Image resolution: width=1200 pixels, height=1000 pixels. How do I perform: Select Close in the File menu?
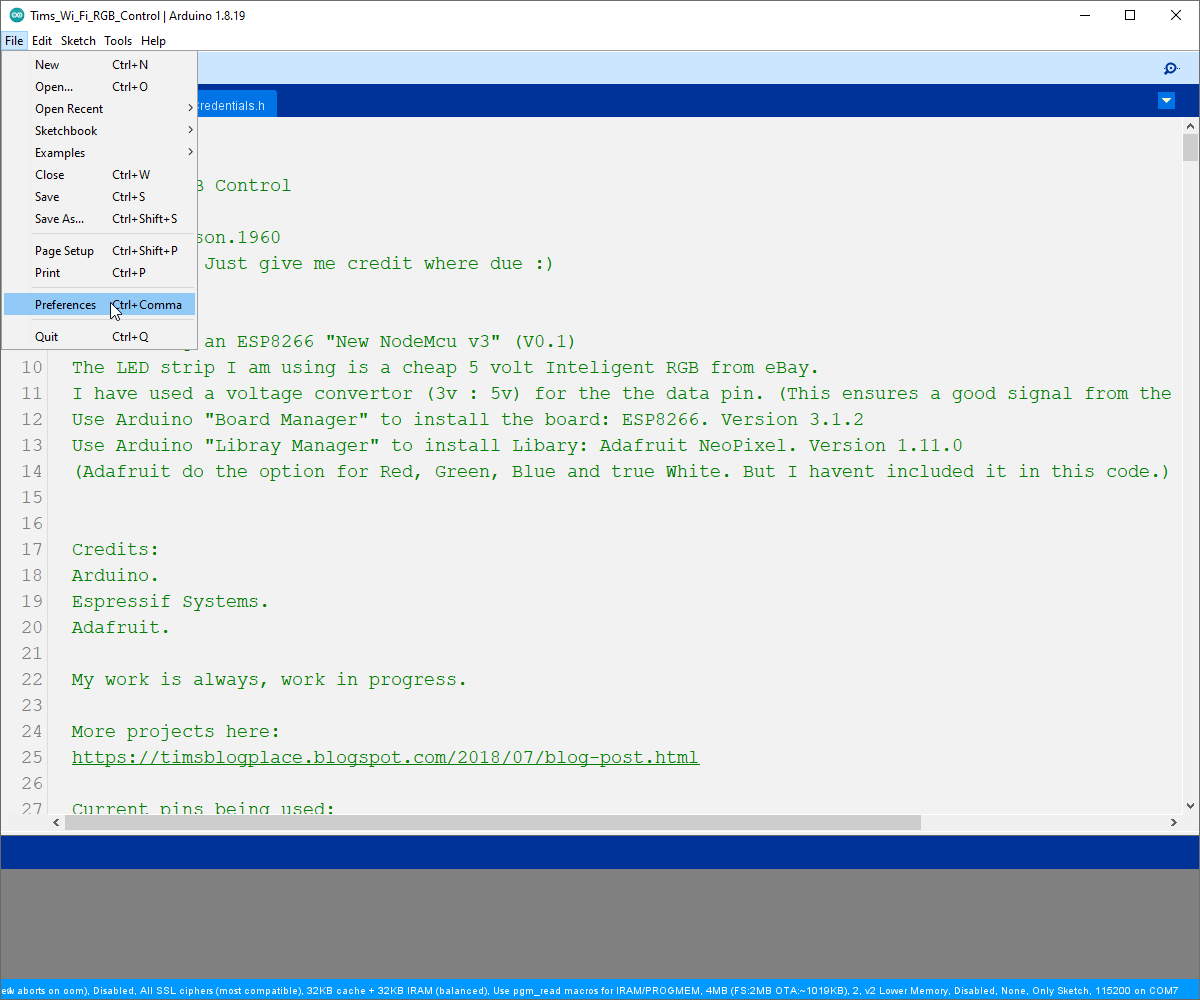click(x=99, y=175)
